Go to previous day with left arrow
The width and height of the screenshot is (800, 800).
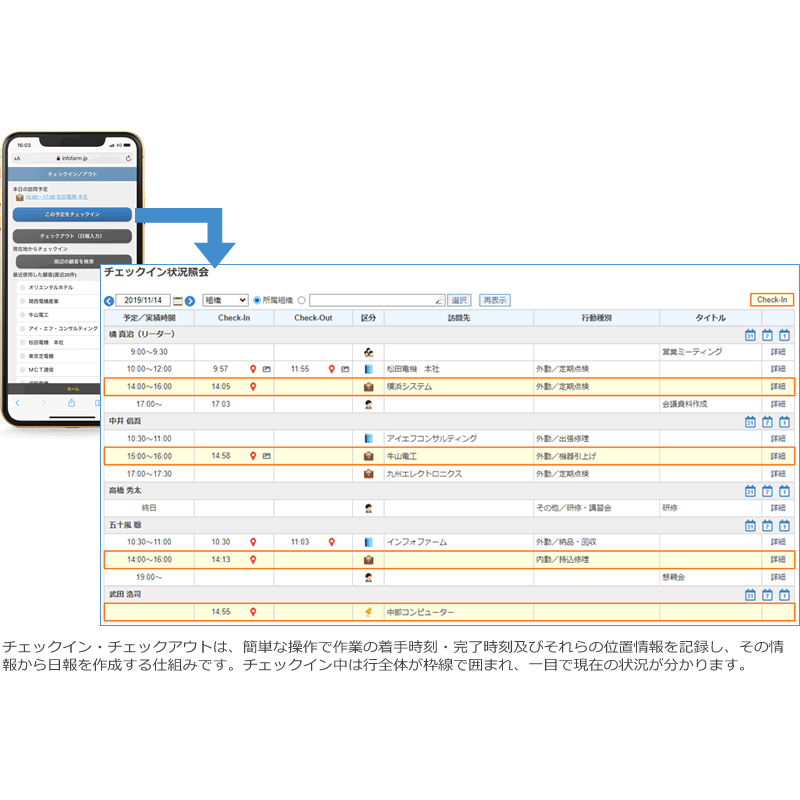pyautogui.click(x=109, y=300)
